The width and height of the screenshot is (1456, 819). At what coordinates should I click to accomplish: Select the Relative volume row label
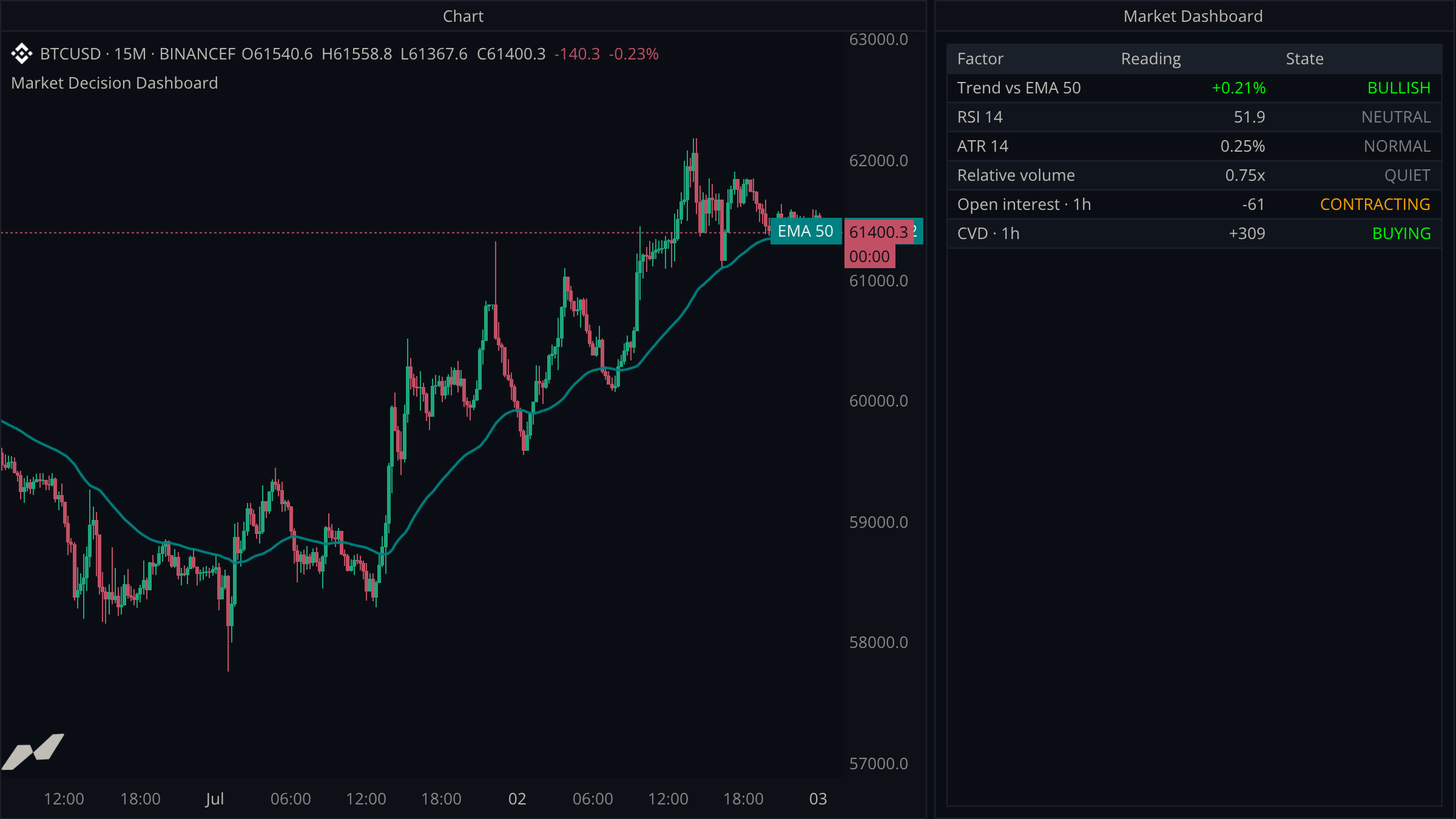pyautogui.click(x=1016, y=175)
